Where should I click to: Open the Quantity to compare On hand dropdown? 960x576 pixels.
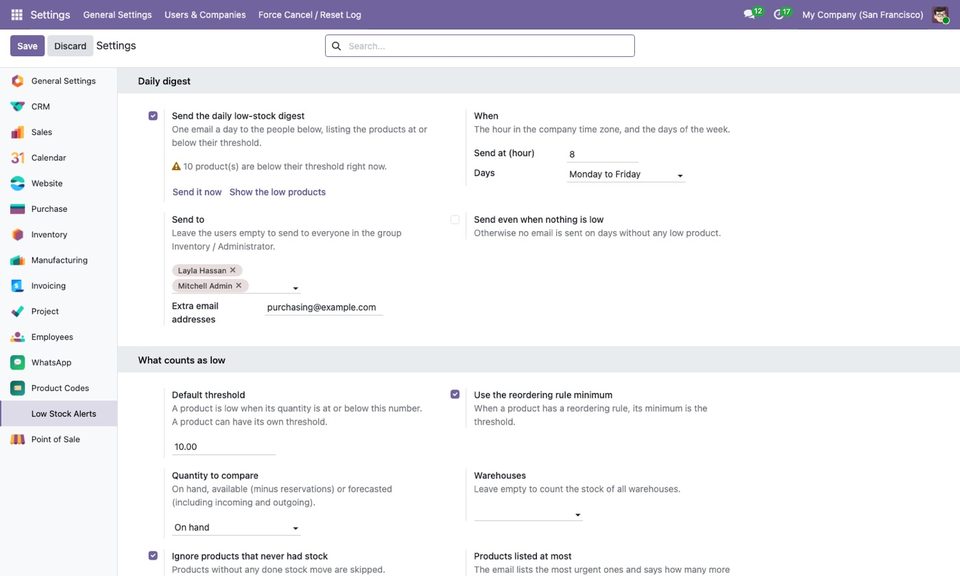(236, 528)
